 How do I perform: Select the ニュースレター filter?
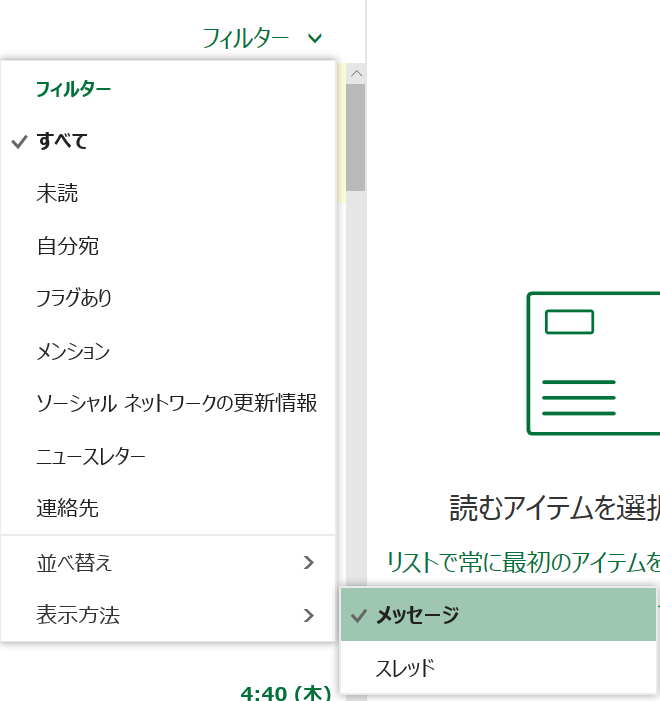(x=168, y=456)
